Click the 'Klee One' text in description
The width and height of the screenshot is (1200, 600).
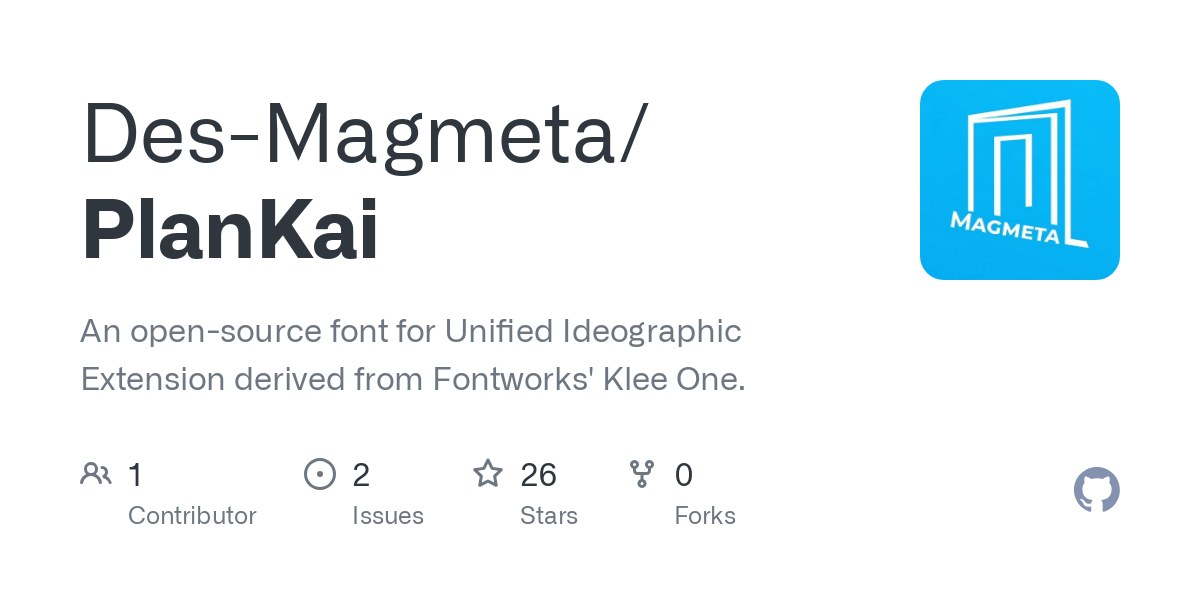(x=672, y=380)
